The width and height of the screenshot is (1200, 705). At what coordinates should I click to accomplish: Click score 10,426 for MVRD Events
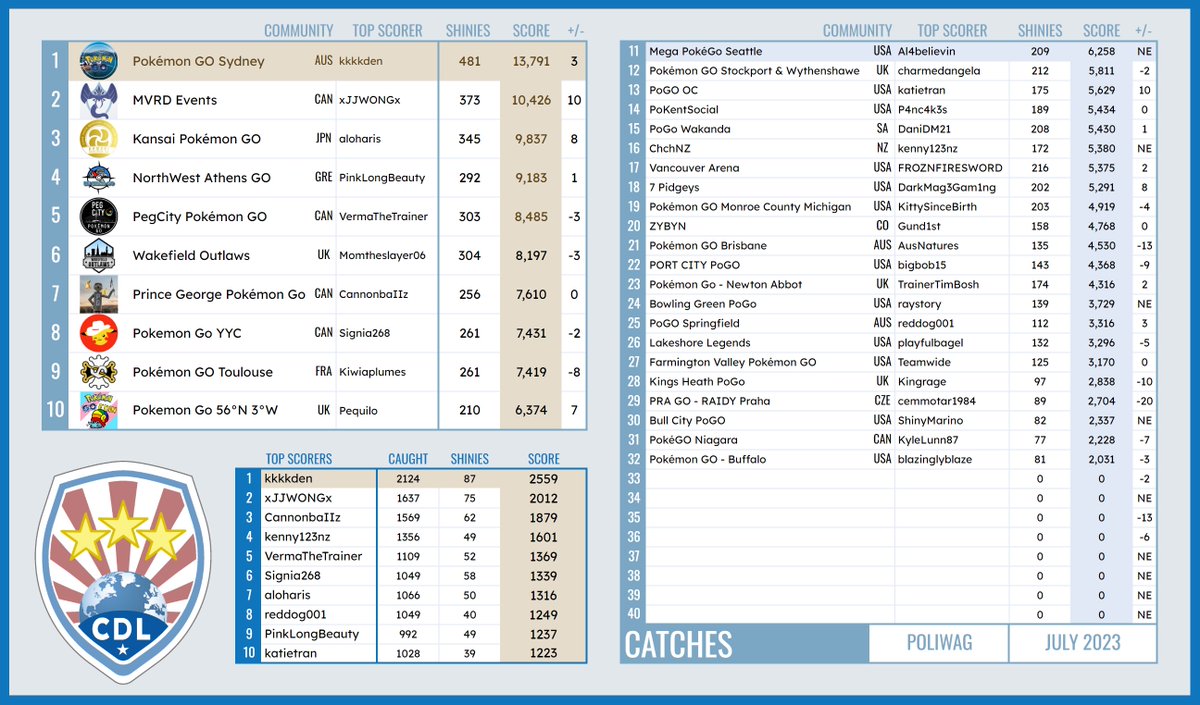[x=531, y=100]
